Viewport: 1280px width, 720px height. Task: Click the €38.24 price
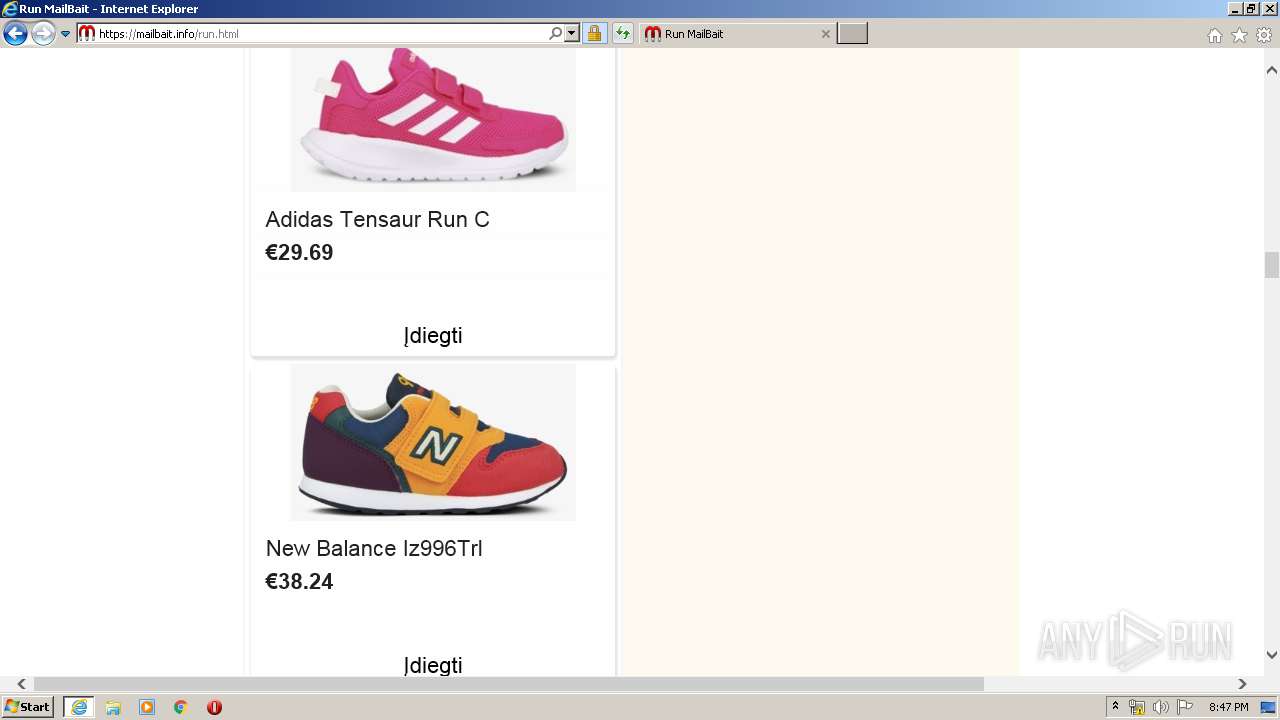(299, 581)
